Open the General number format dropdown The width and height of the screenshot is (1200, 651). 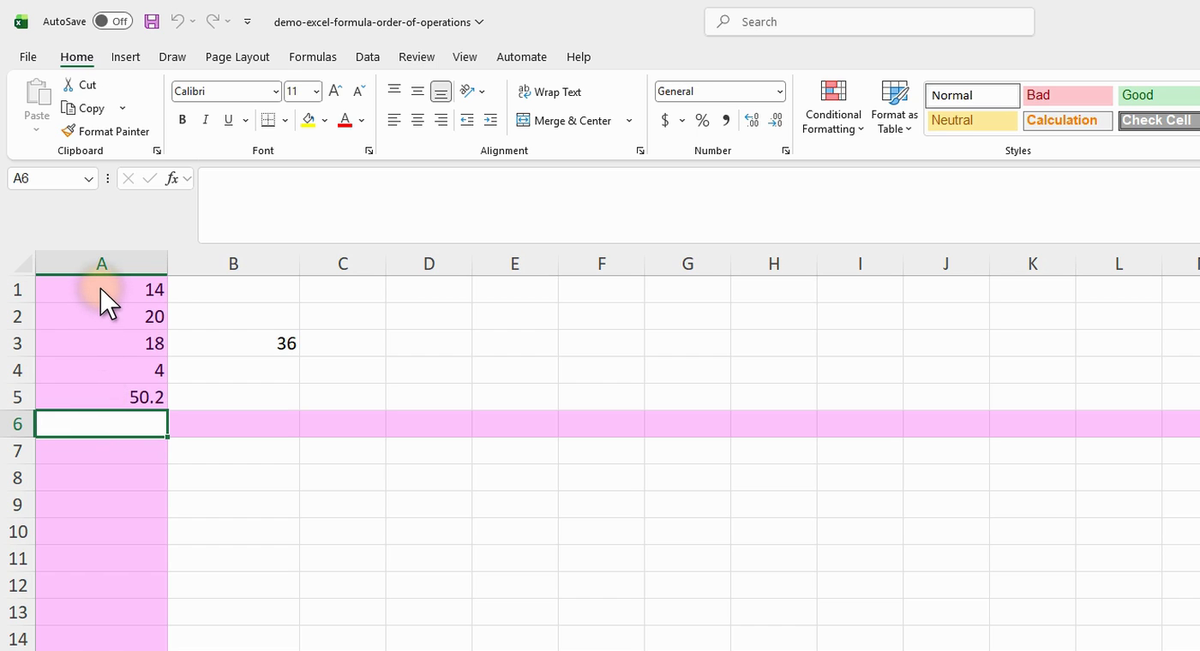[779, 91]
